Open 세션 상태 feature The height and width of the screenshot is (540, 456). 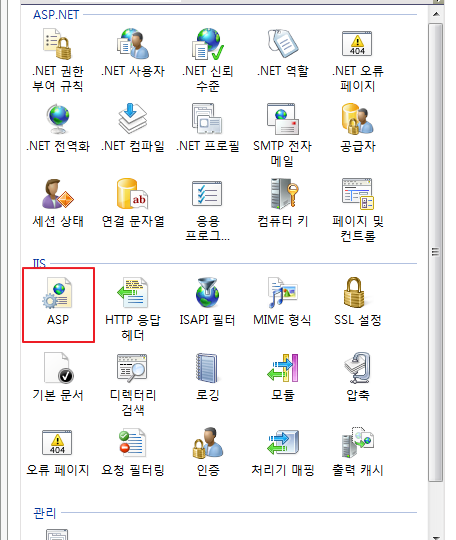click(58, 203)
